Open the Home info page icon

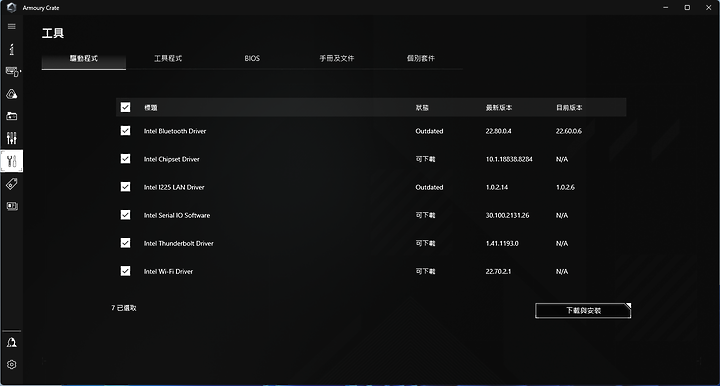12,49
